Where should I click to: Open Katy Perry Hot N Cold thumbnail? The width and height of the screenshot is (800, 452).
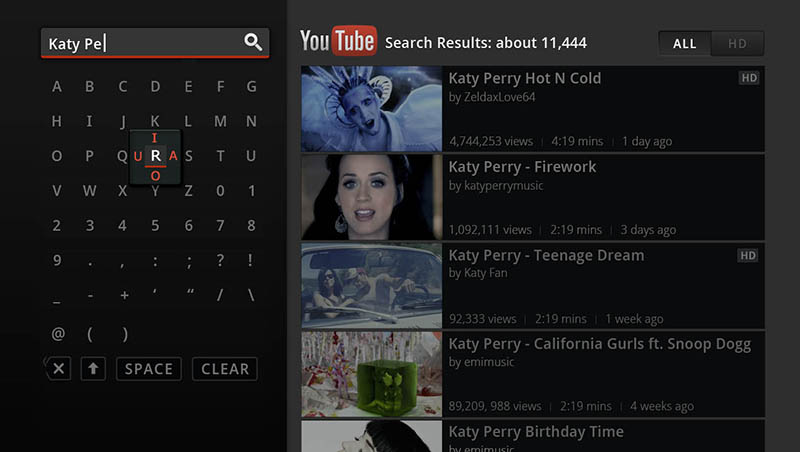(371, 109)
